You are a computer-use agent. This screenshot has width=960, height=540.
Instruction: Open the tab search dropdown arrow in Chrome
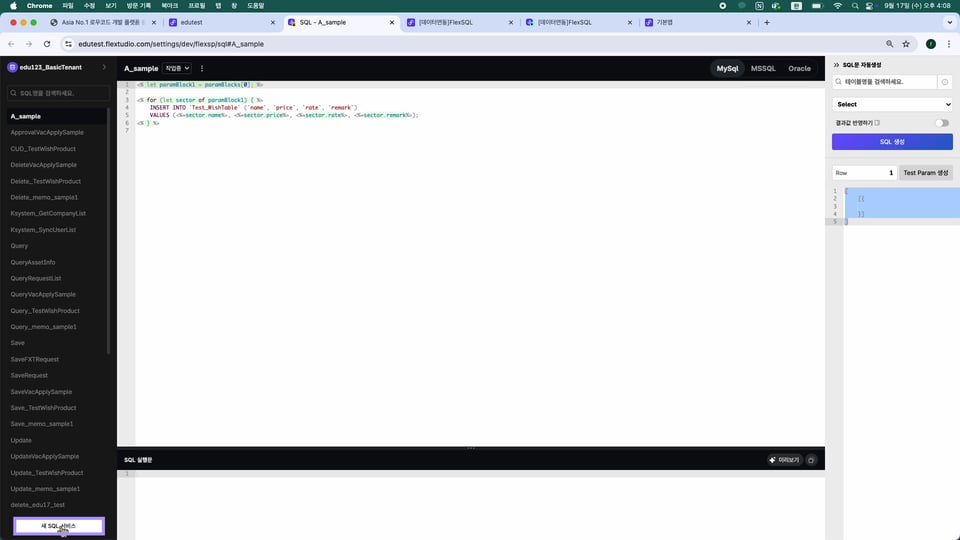(x=950, y=23)
